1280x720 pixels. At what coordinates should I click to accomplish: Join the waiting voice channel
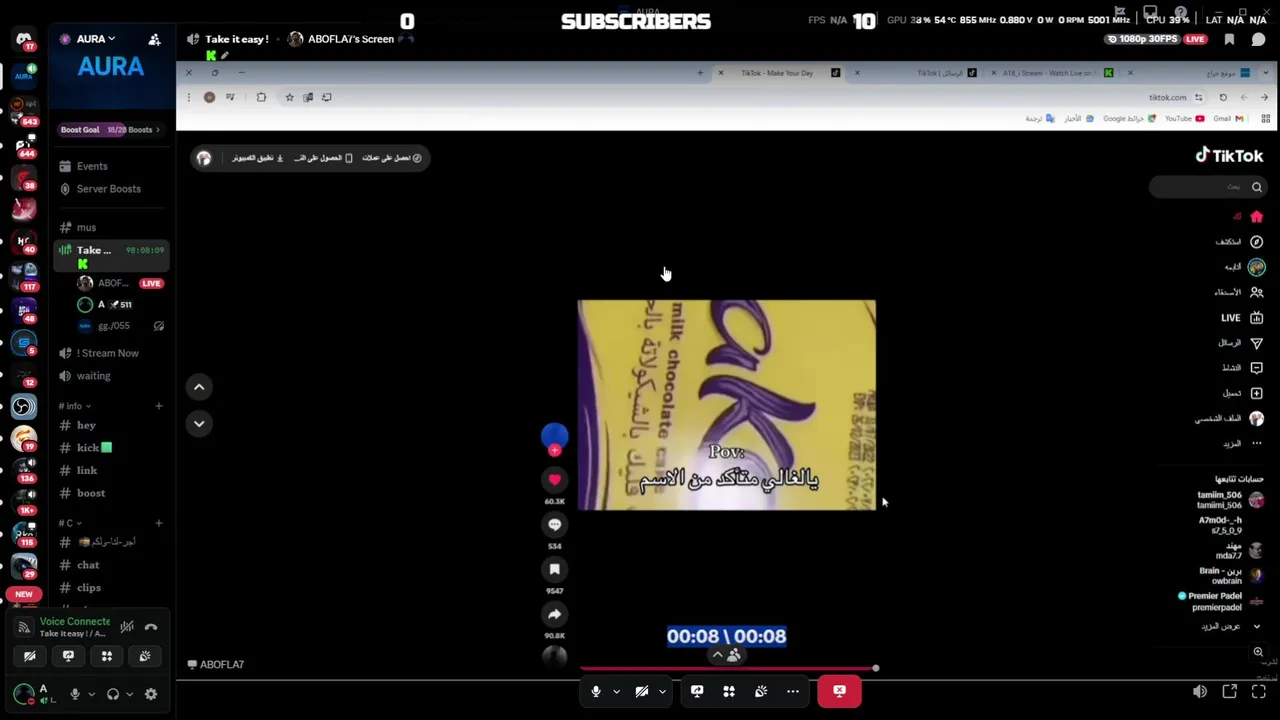(x=93, y=376)
